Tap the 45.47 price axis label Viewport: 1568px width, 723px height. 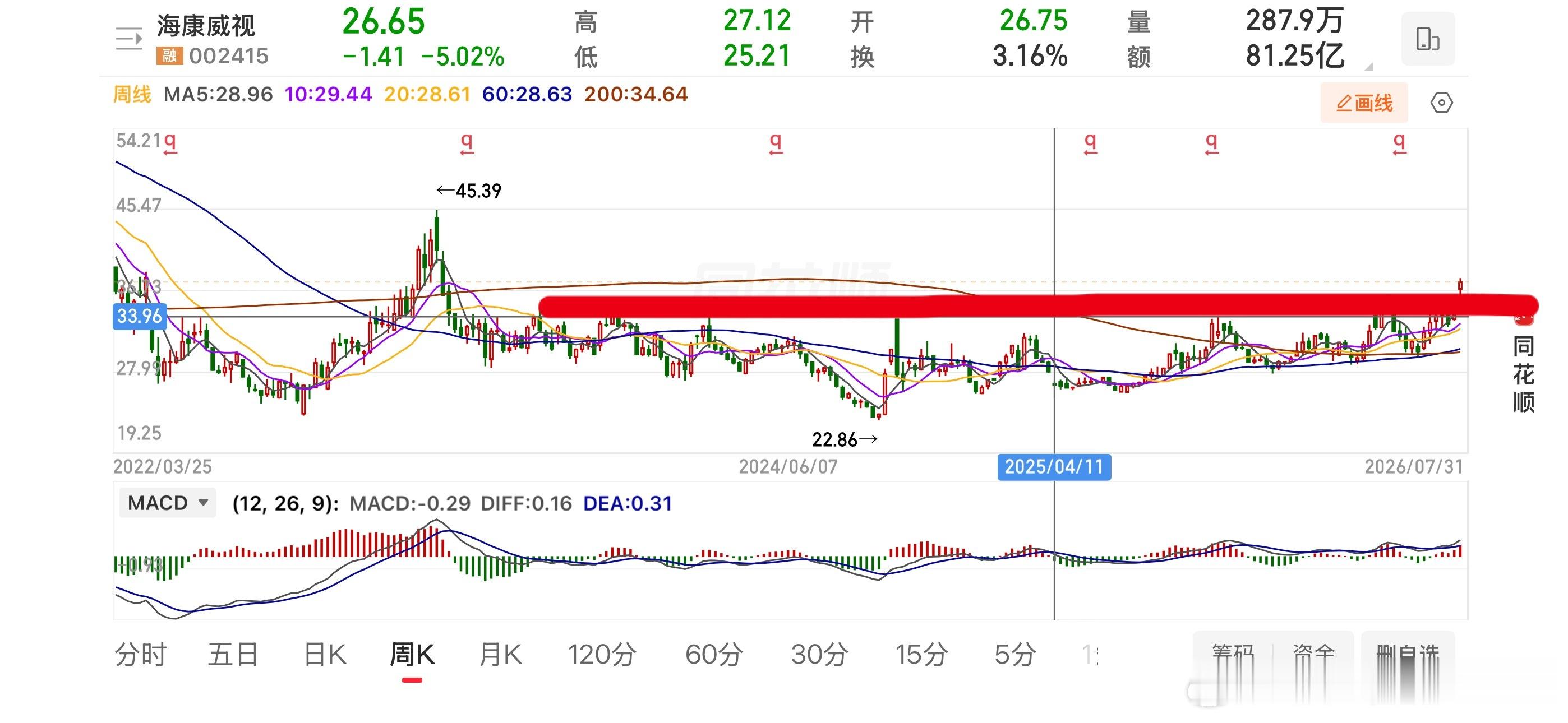(x=139, y=205)
